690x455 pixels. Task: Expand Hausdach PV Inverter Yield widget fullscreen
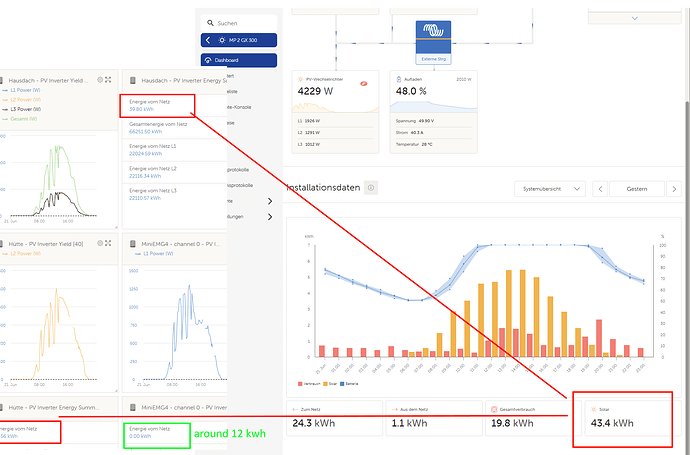click(108, 80)
